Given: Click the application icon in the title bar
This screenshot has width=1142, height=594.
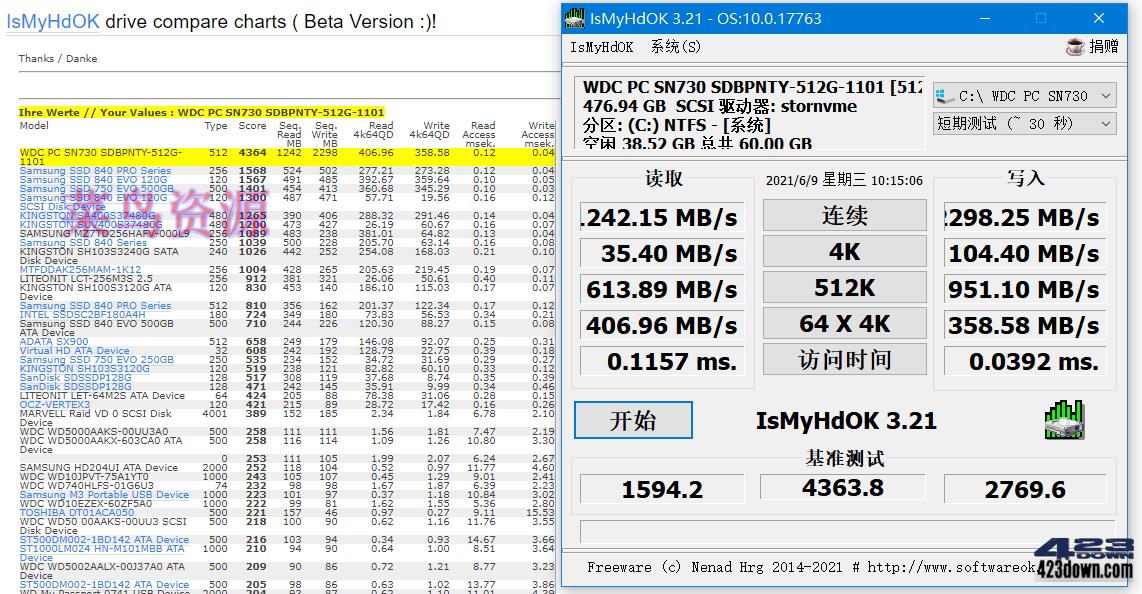Looking at the screenshot, I should point(573,17).
